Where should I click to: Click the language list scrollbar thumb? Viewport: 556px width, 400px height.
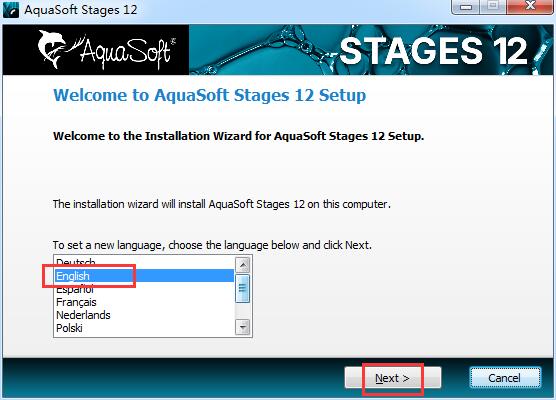tap(243, 288)
